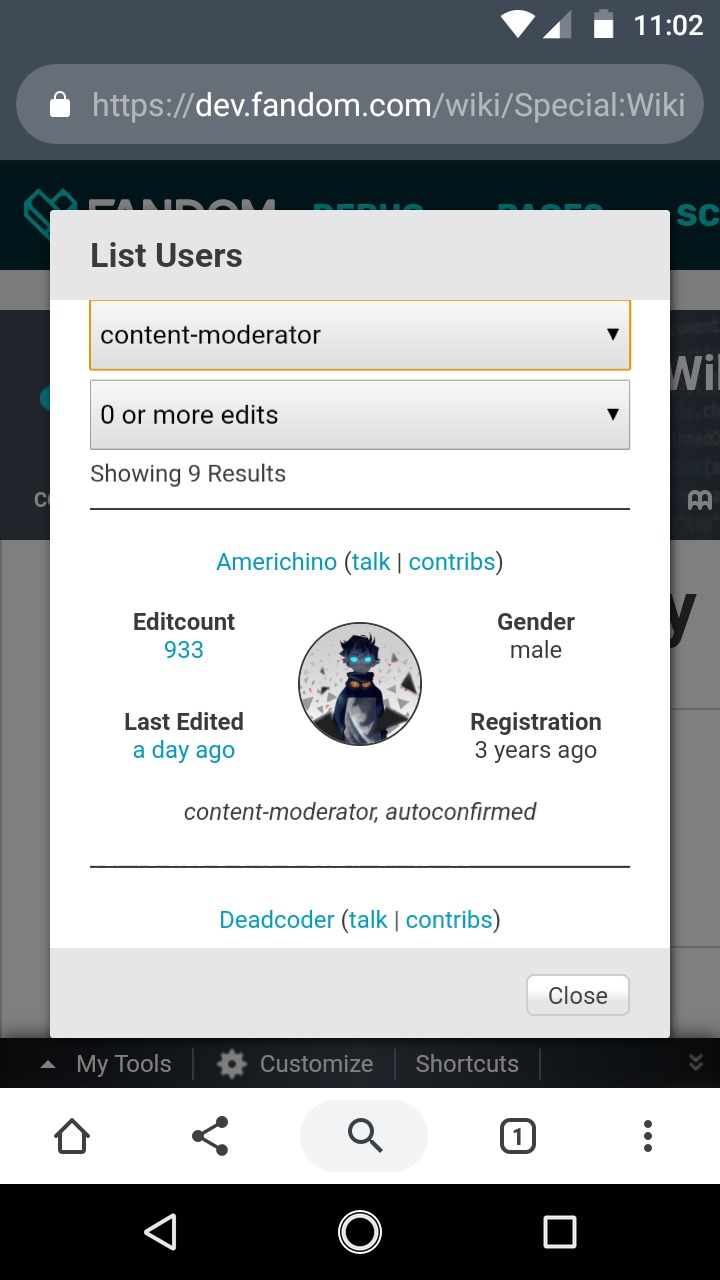This screenshot has height=1280, width=720.
Task: Open the Americhino user page link
Action: click(x=277, y=562)
